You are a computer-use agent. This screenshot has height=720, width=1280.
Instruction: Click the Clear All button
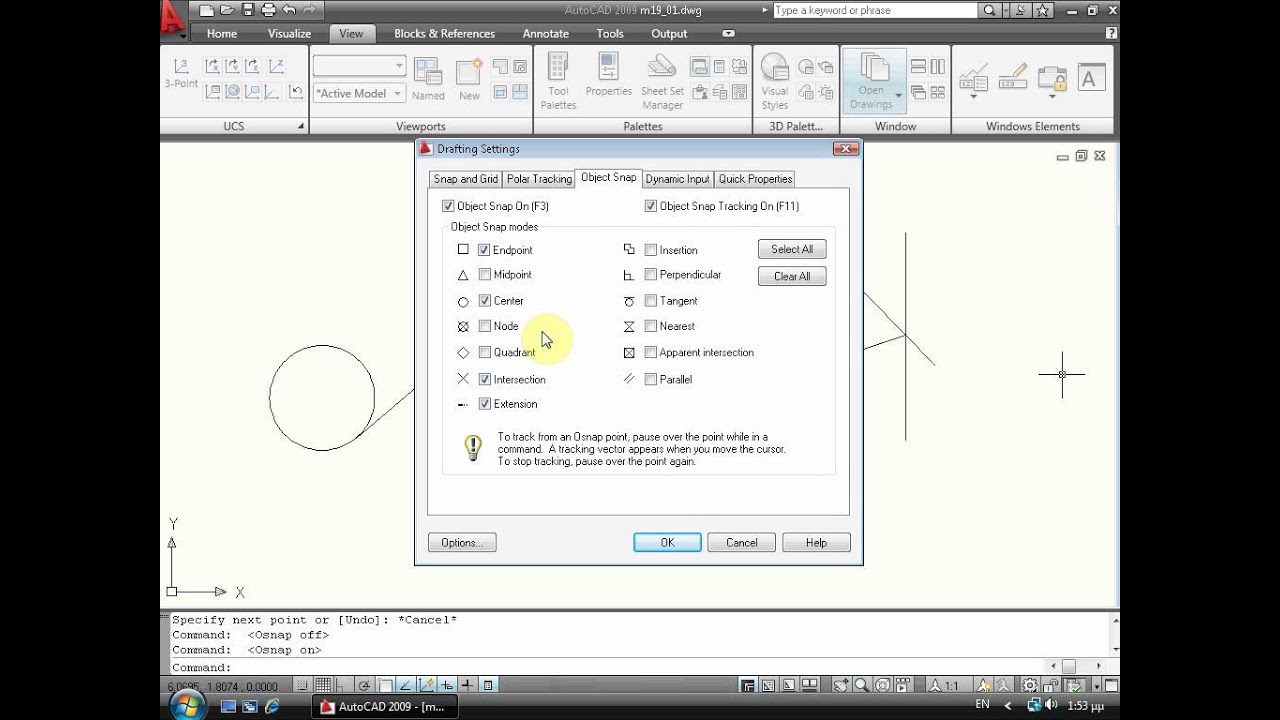(792, 276)
